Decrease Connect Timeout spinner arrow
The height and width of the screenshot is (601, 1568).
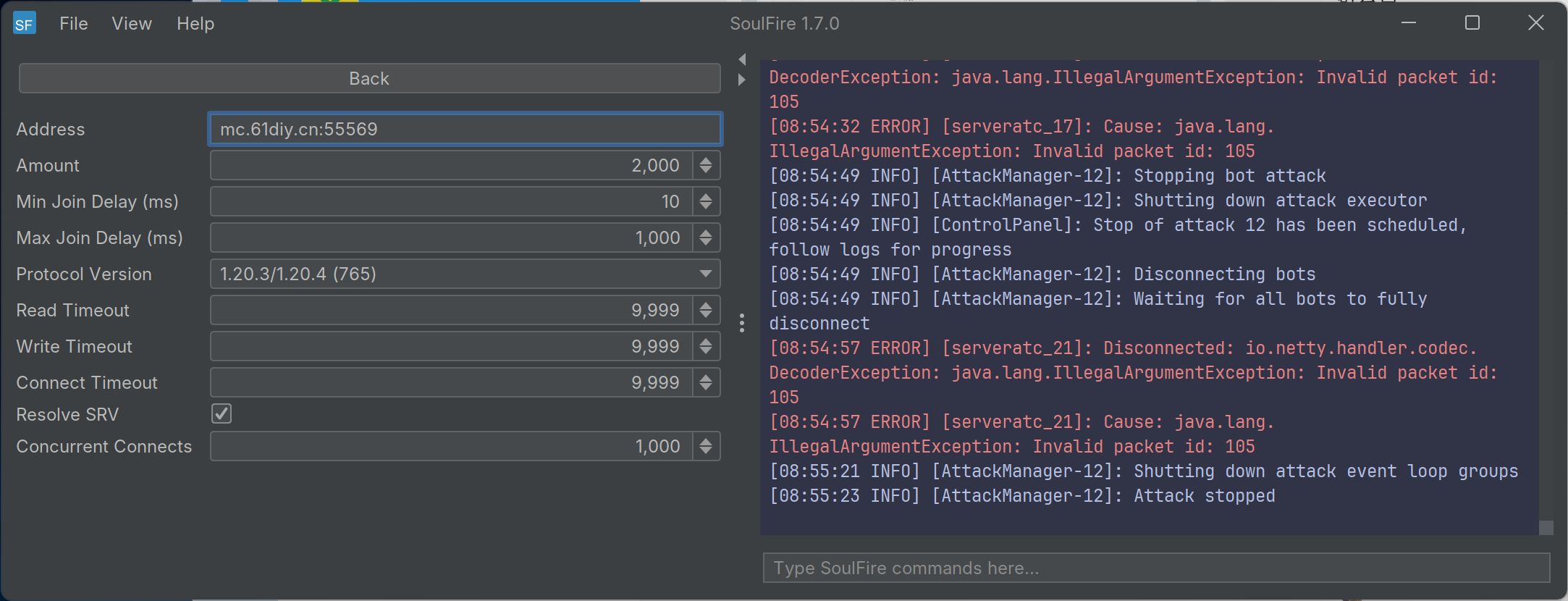pos(706,388)
